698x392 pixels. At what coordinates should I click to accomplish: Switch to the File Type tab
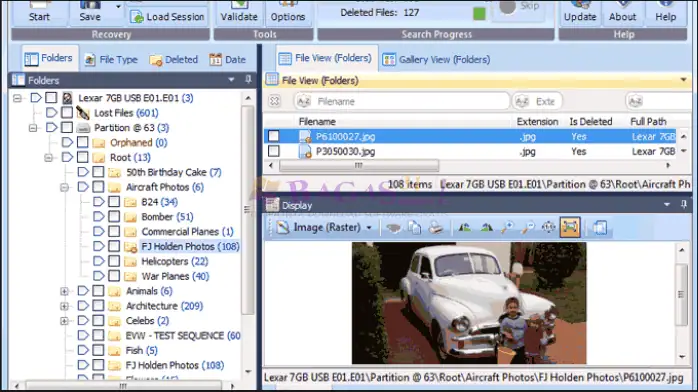point(111,60)
